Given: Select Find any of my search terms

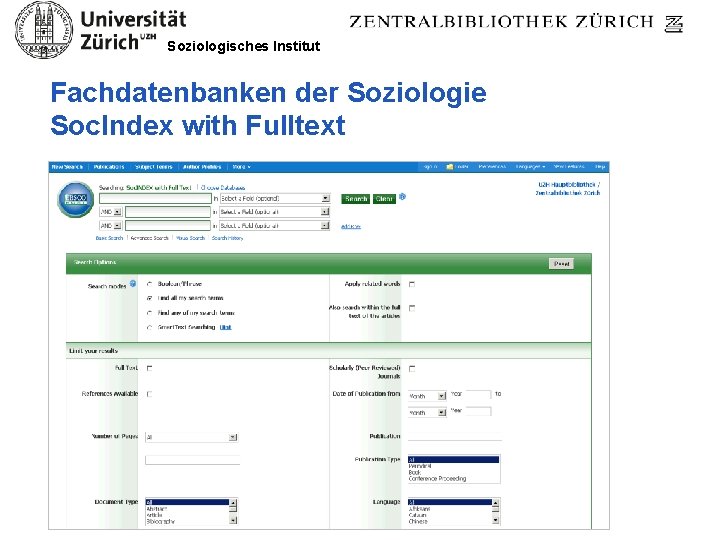Looking at the screenshot, I should pyautogui.click(x=149, y=313).
